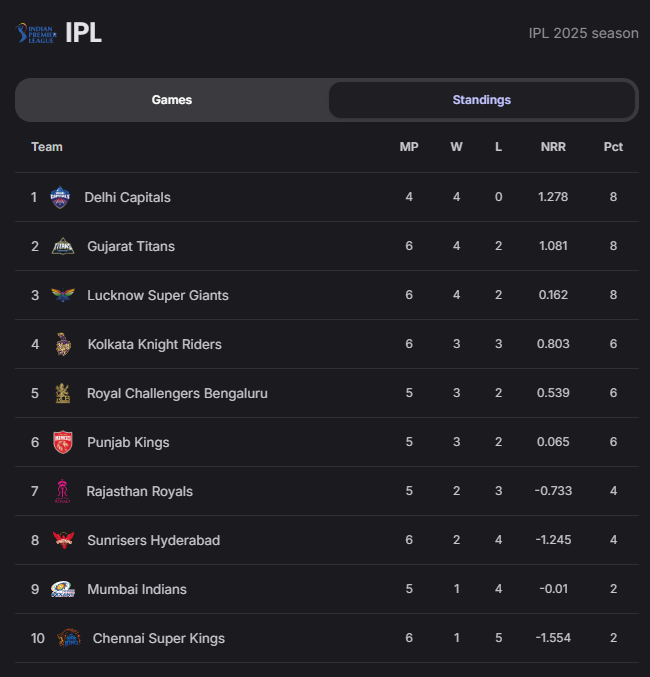Click the IPL league logo

36,33
